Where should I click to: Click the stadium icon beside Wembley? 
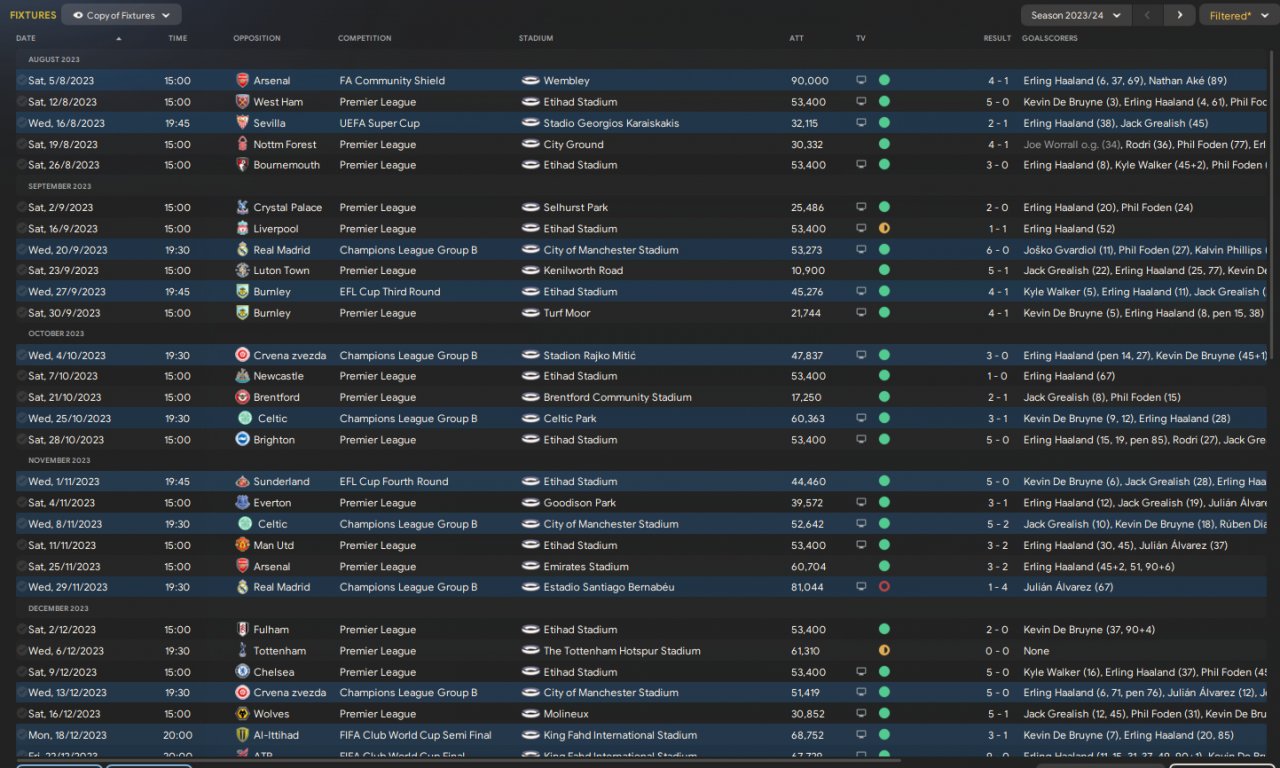click(530, 81)
